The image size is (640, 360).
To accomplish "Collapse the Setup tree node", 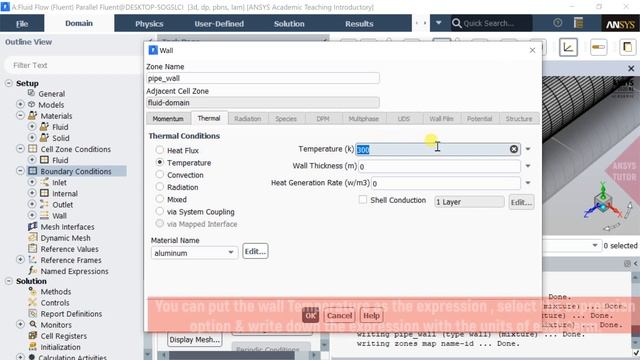I will [x=9, y=83].
